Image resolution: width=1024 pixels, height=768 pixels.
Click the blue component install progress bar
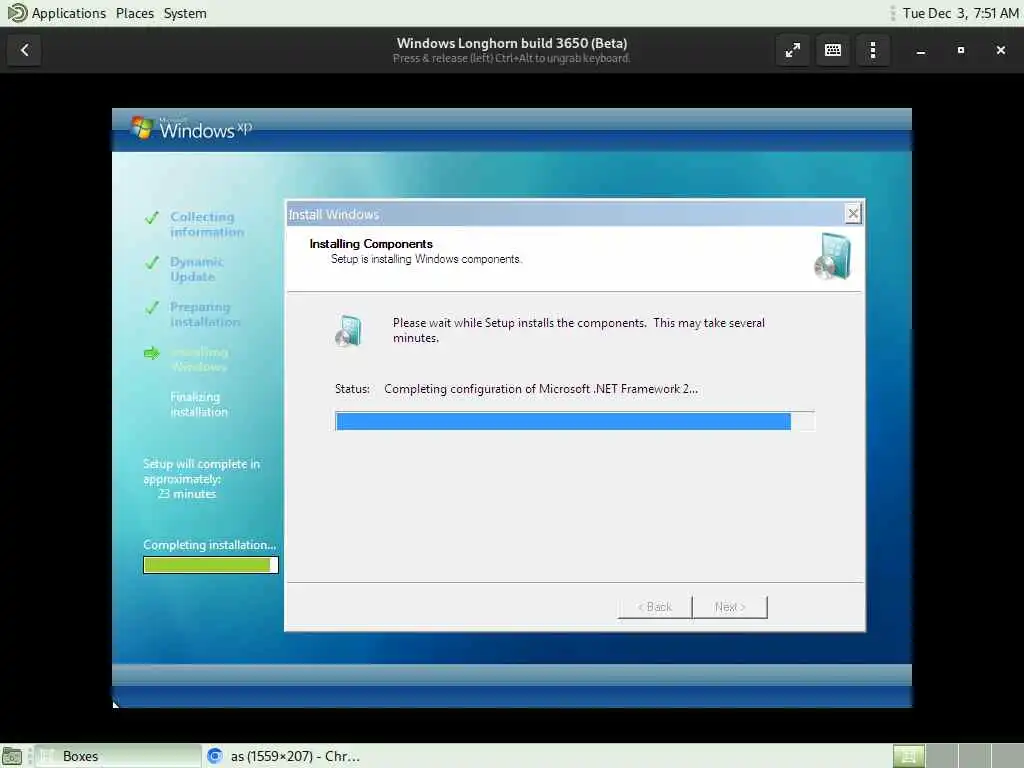(x=575, y=421)
